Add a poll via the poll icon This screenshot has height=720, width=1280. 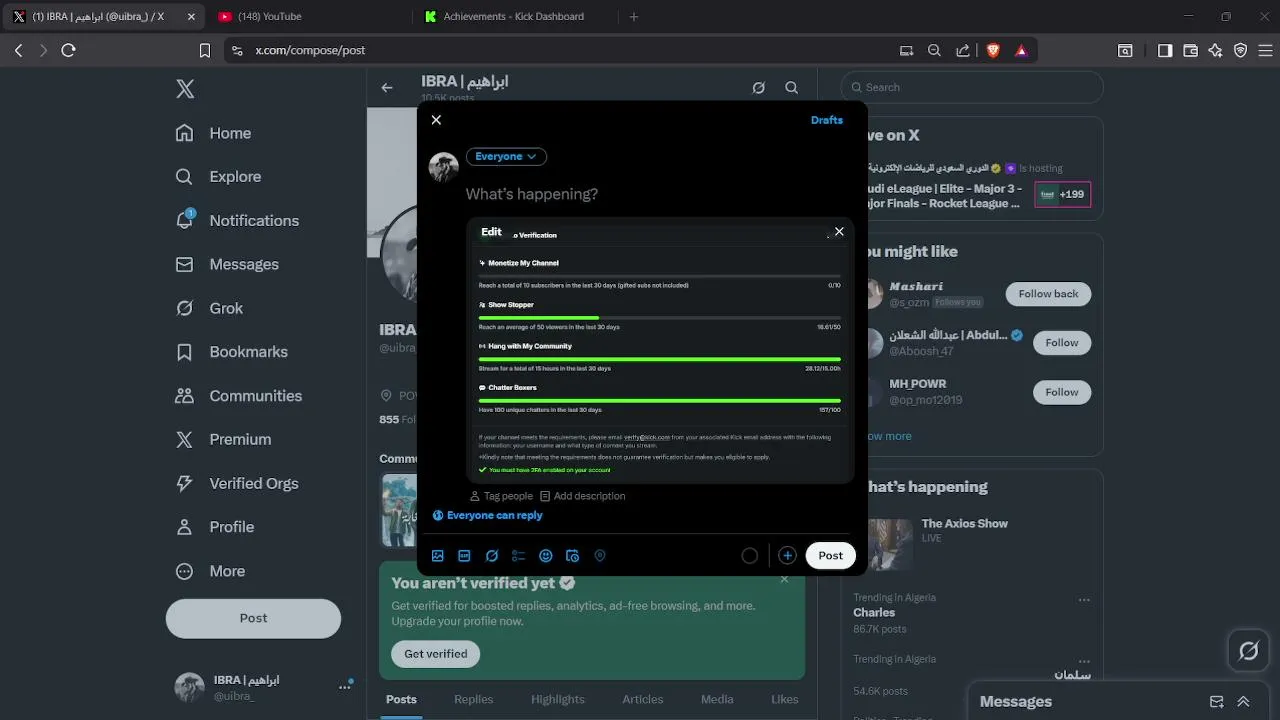[x=519, y=556]
